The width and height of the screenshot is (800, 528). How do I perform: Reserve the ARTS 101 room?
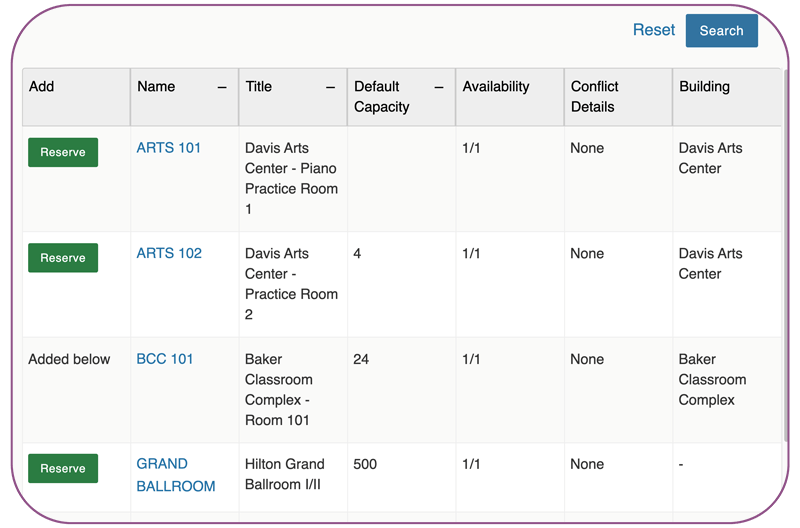point(63,152)
